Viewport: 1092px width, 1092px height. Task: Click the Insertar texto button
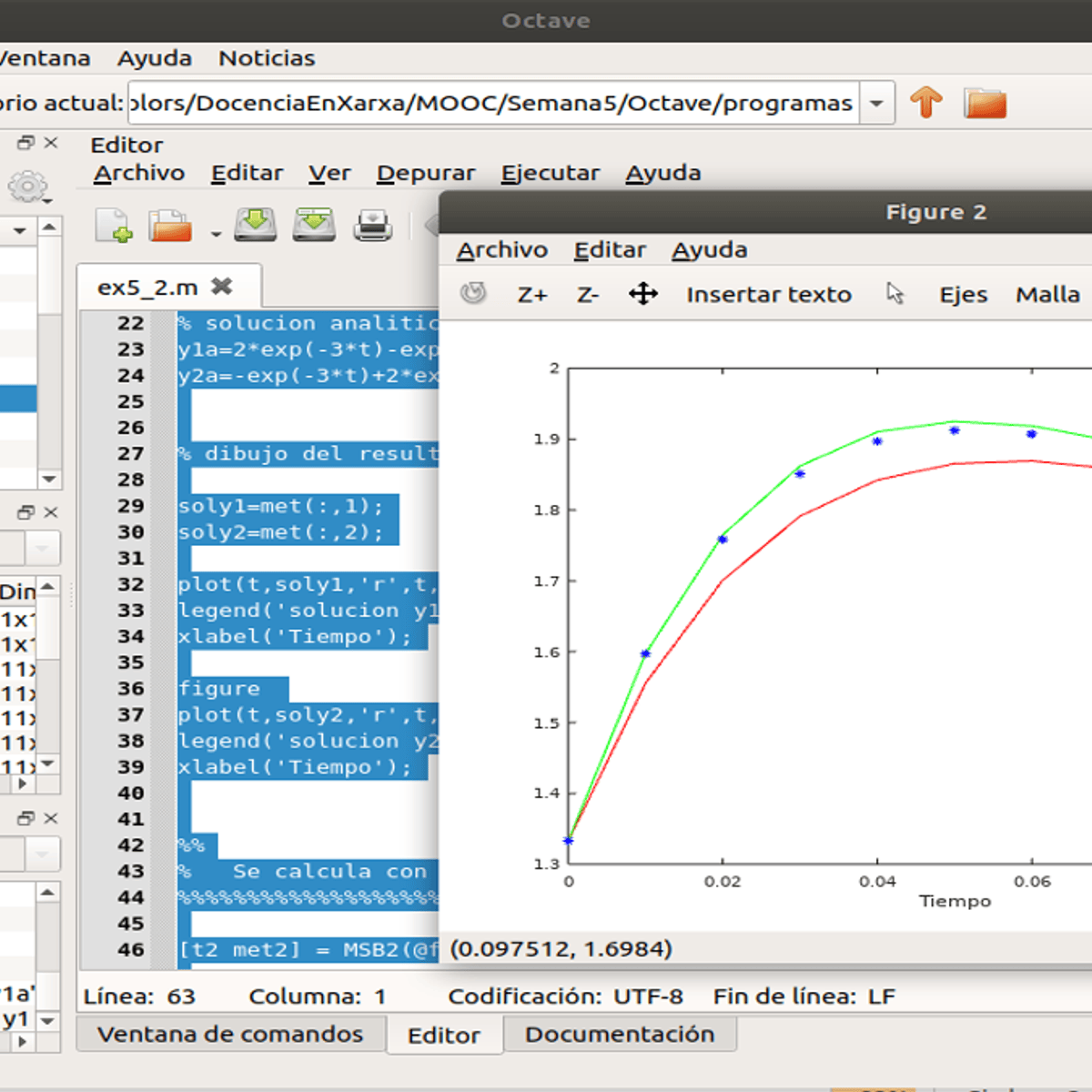coord(769,295)
